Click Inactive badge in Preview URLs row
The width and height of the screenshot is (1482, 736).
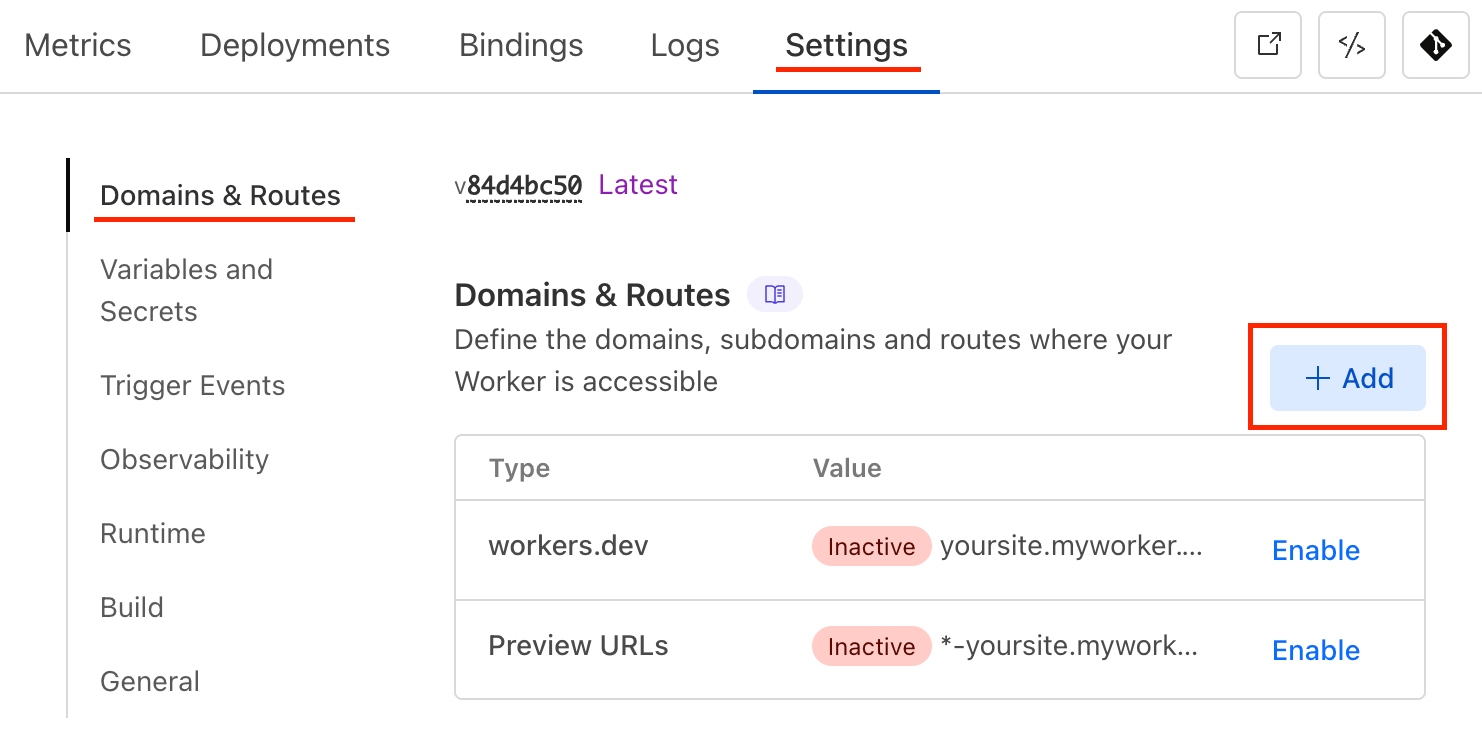871,647
